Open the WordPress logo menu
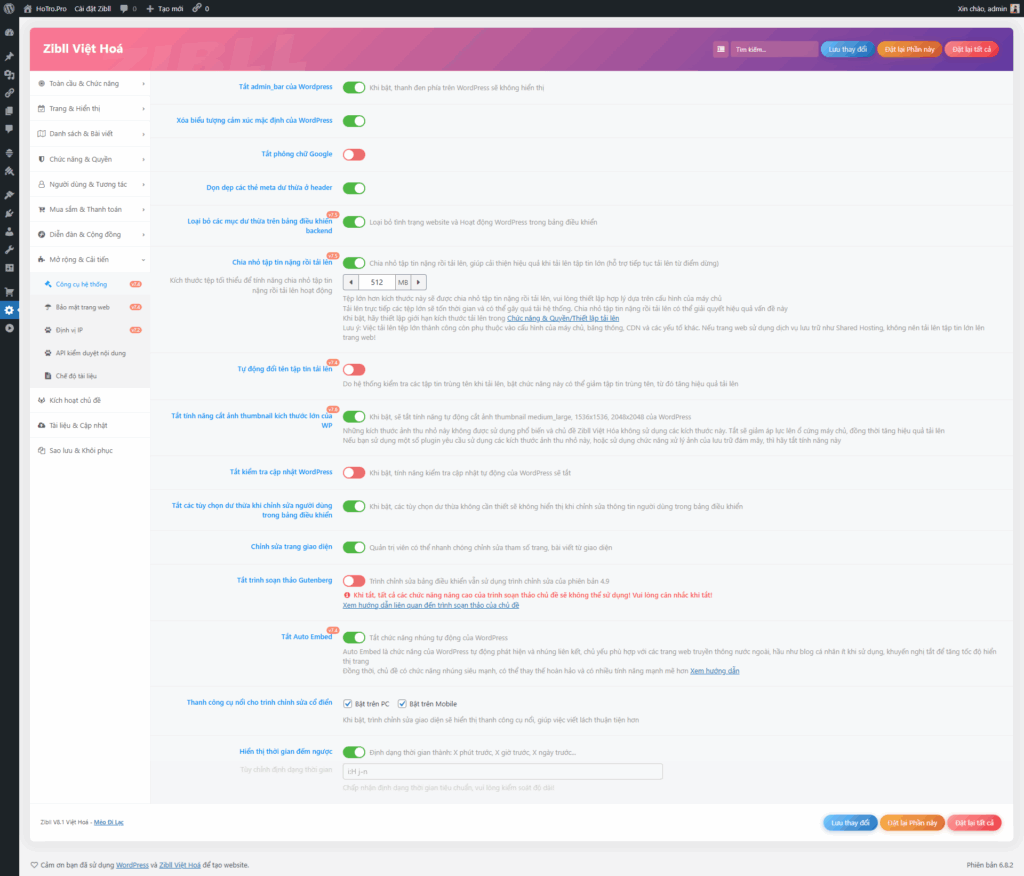Image resolution: width=1024 pixels, height=876 pixels. tap(9, 8)
